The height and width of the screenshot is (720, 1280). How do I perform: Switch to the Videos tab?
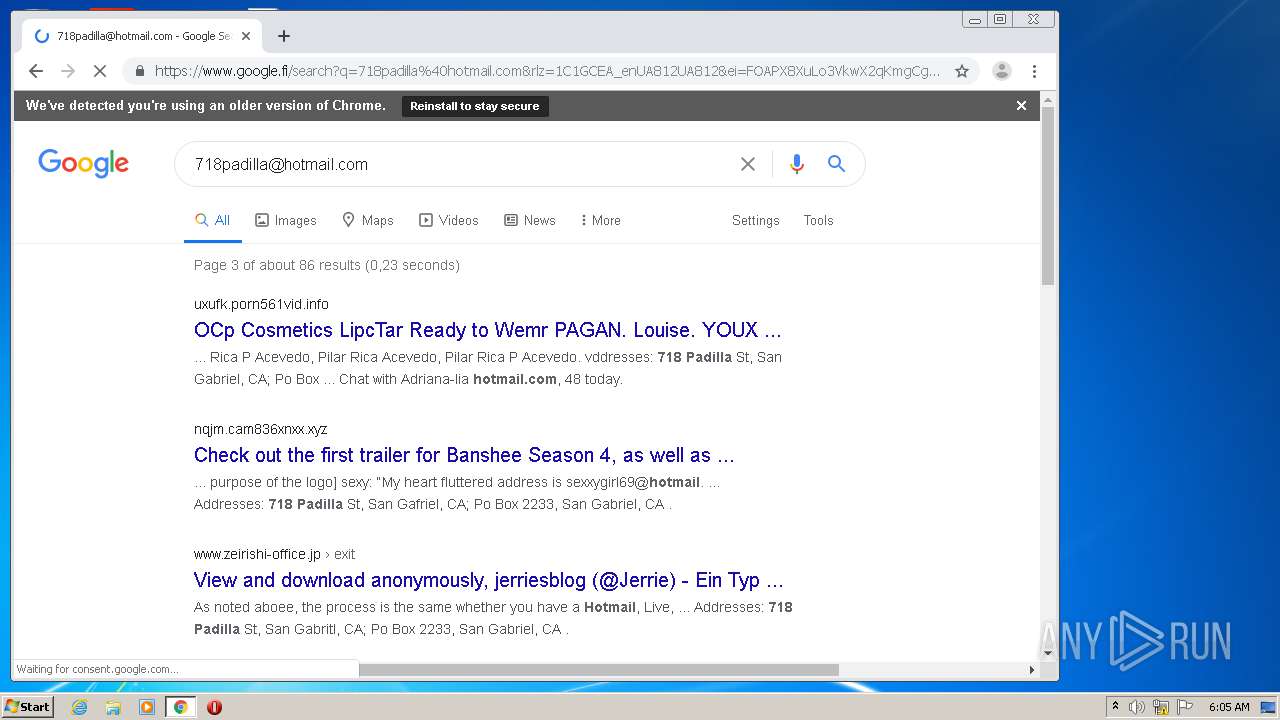point(449,220)
